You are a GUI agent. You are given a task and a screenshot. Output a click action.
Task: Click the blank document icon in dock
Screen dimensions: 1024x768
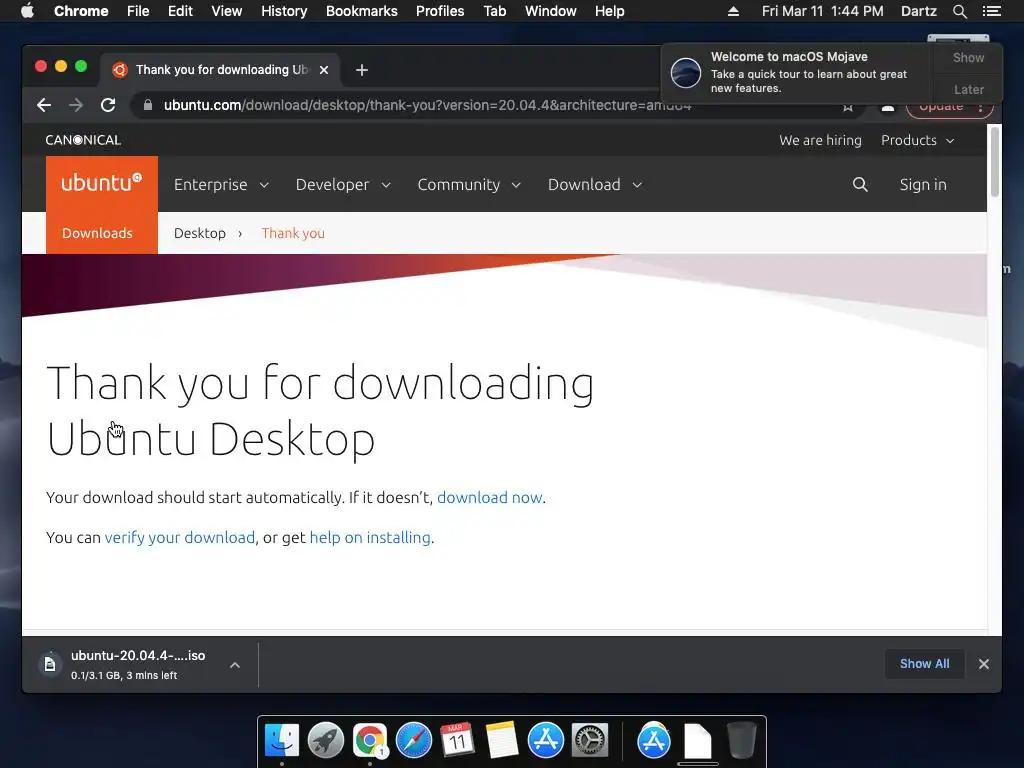(697, 741)
